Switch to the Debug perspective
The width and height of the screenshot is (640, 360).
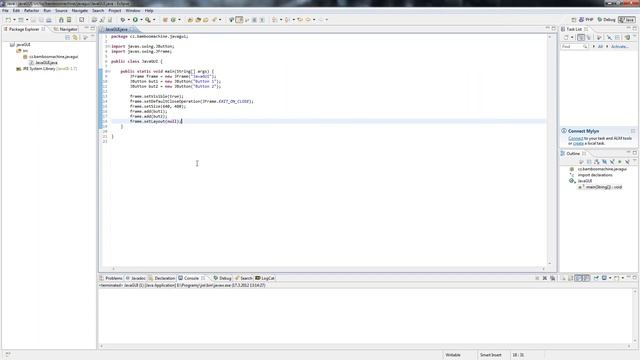[x=606, y=20]
